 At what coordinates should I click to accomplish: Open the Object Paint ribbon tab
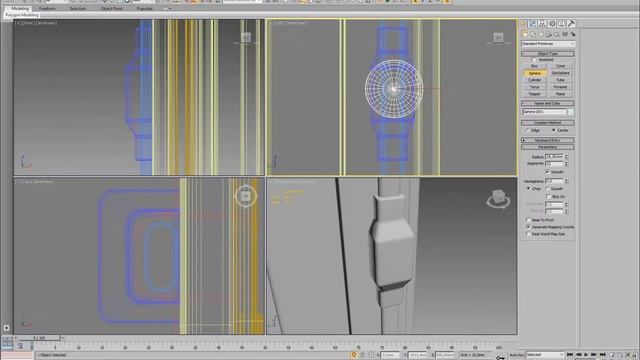tap(111, 9)
